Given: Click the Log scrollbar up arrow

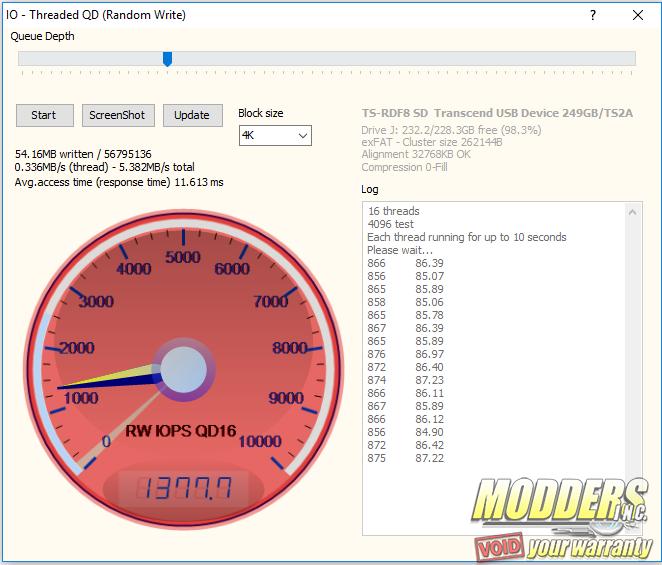Looking at the screenshot, I should pyautogui.click(x=632, y=212).
